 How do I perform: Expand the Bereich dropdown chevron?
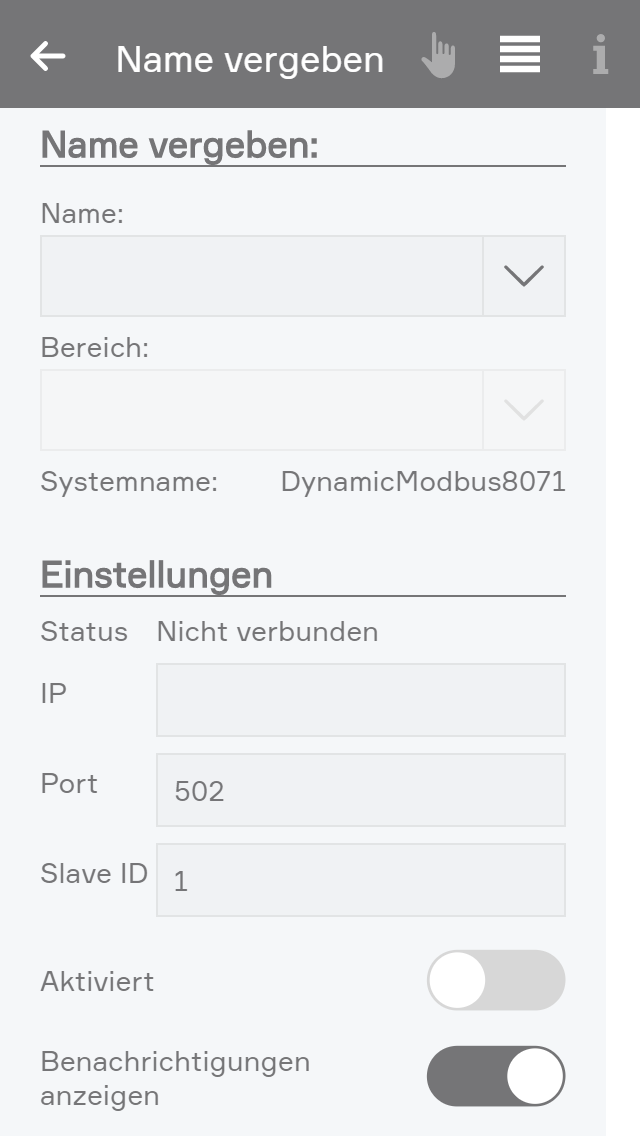coord(524,410)
